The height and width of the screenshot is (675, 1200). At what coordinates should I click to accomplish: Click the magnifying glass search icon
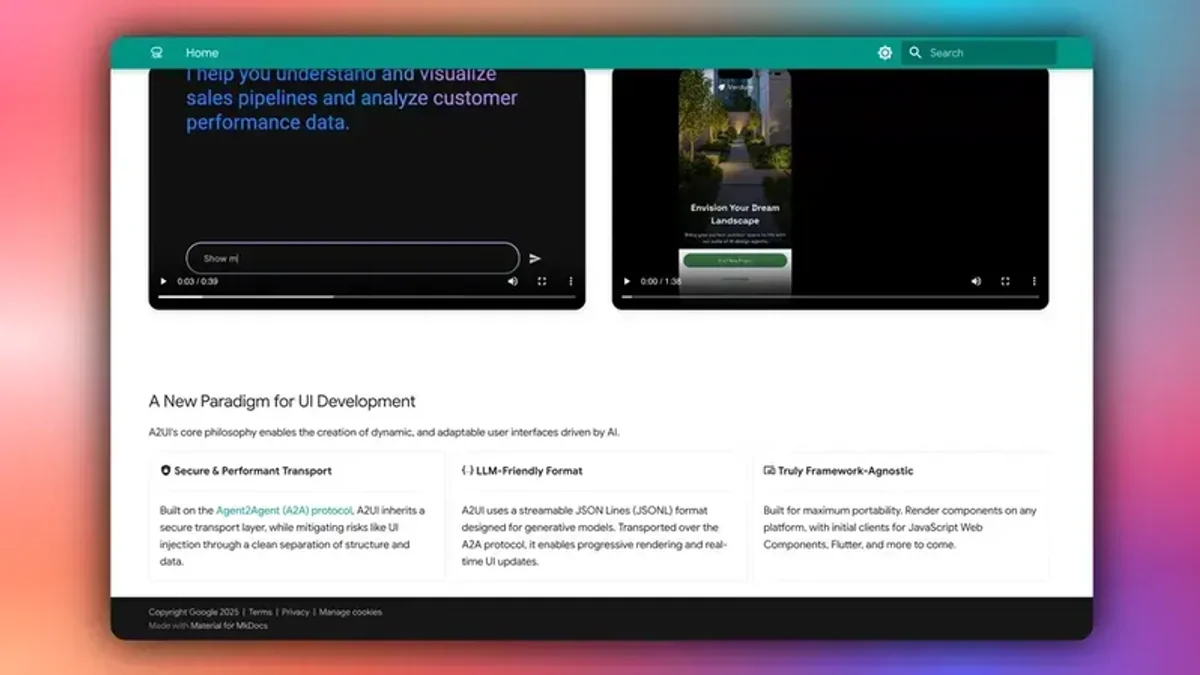coord(916,52)
